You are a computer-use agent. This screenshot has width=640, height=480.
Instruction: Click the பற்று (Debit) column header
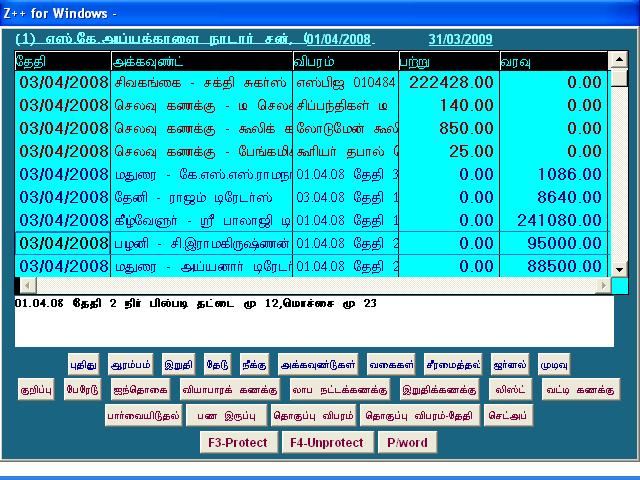tap(449, 61)
